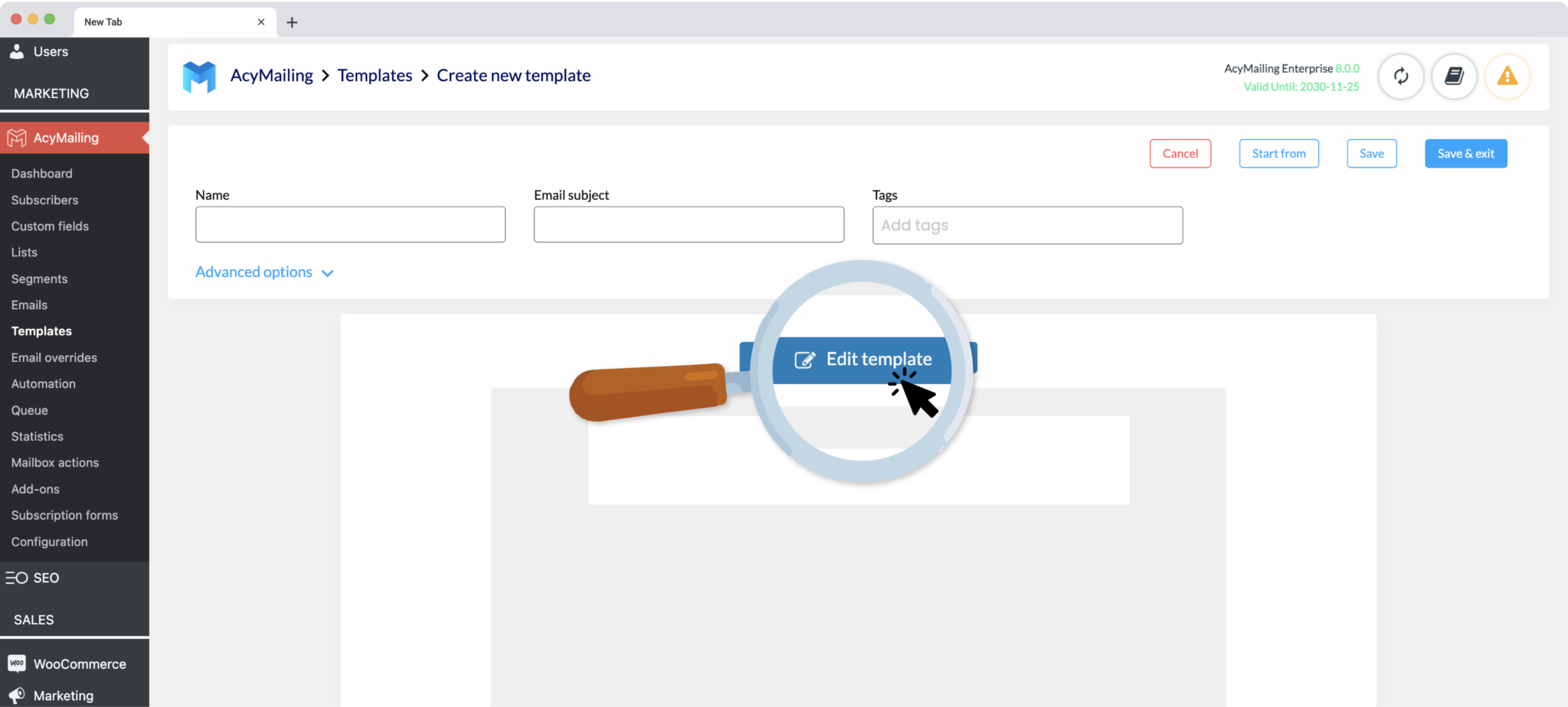
Task: Select Statistics from sidebar menu
Action: click(37, 436)
